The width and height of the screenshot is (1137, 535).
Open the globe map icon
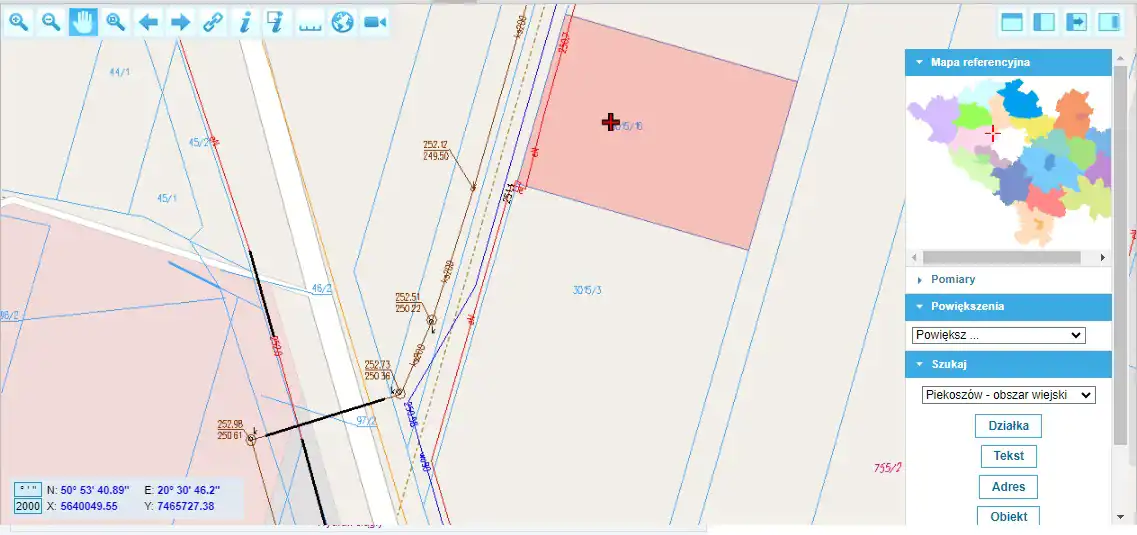342,22
